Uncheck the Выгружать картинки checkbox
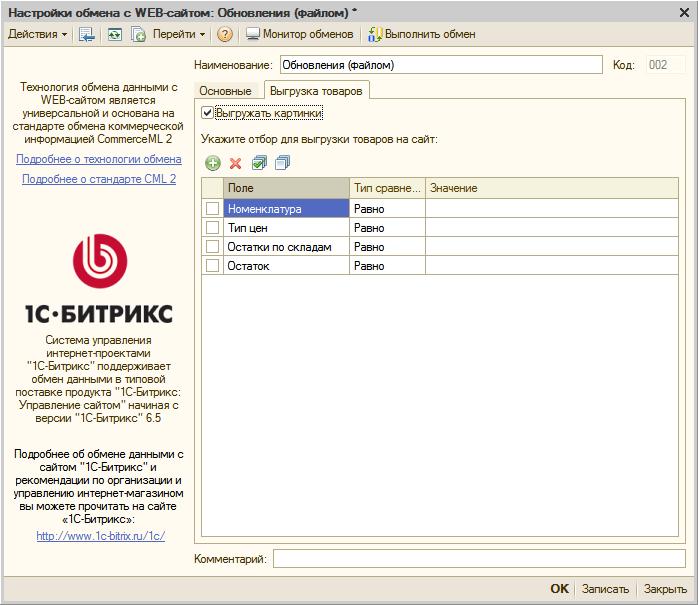This screenshot has height=605, width=698. pos(207,113)
